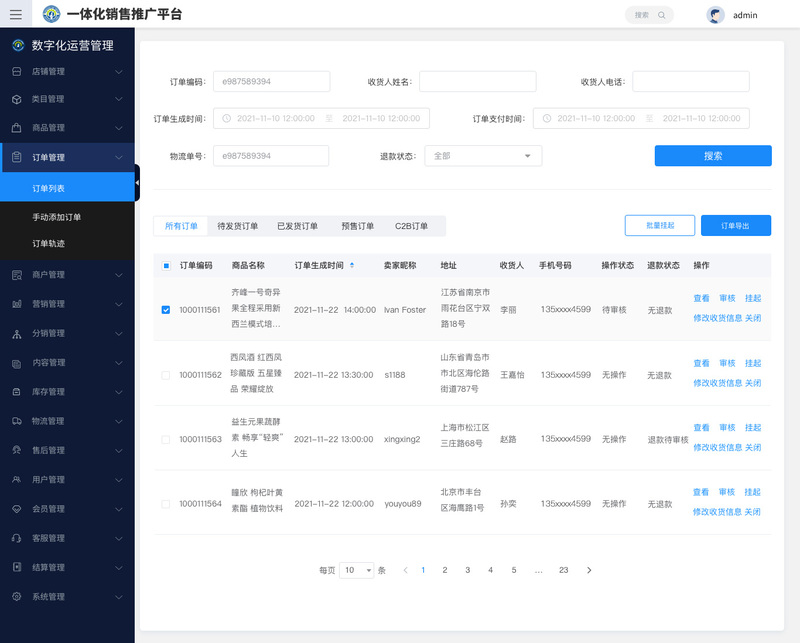Screen dimensions: 800x643
Task: Switch to 已发货订单 tab
Action: (297, 226)
